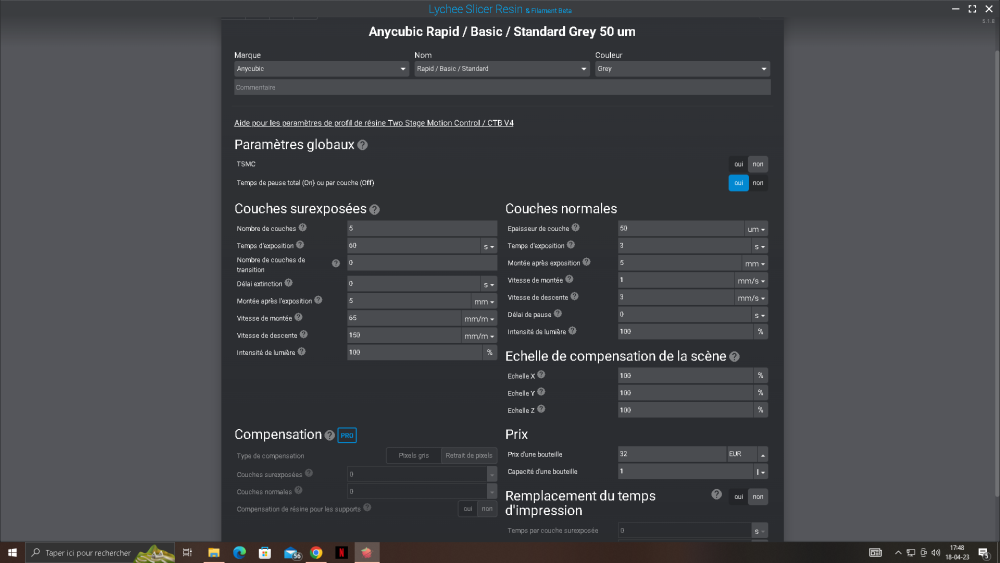Open unit dropdown for Capacité d'une bouteille

pyautogui.click(x=760, y=472)
